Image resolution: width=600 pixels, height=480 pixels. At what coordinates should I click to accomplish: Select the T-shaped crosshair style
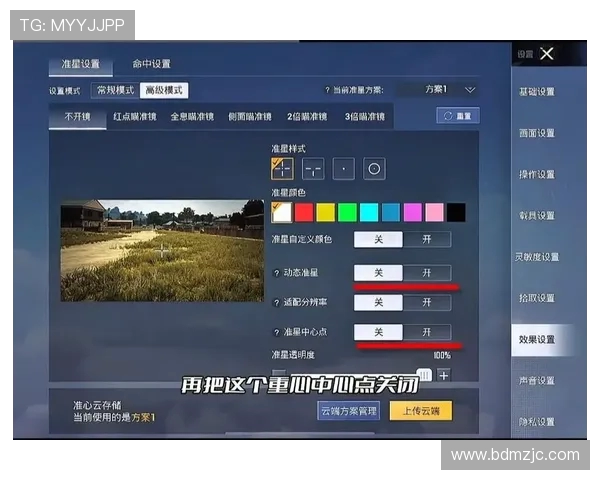pyautogui.click(x=313, y=168)
